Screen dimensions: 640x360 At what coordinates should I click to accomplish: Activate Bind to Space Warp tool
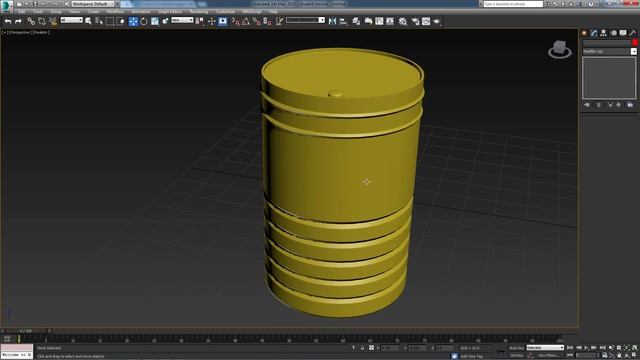pos(53,21)
